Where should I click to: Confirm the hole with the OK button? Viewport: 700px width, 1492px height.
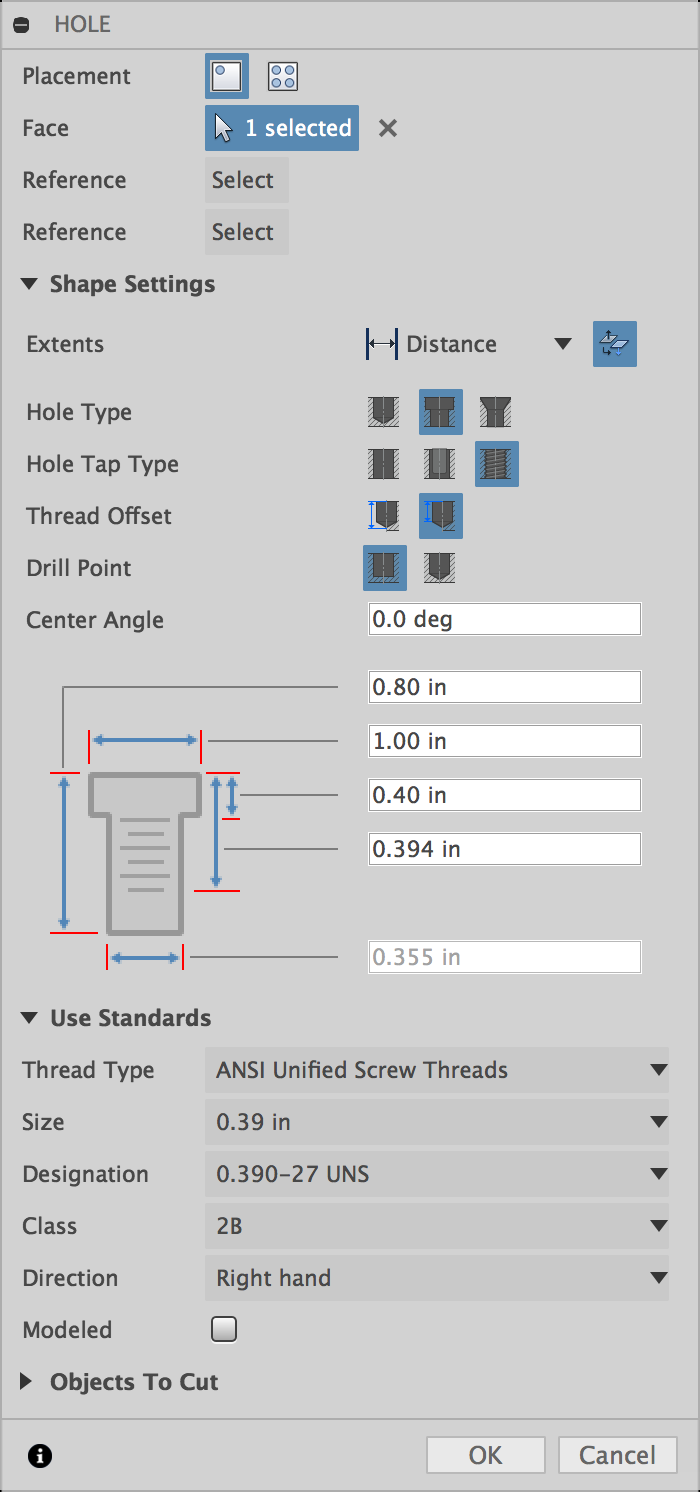[485, 1455]
